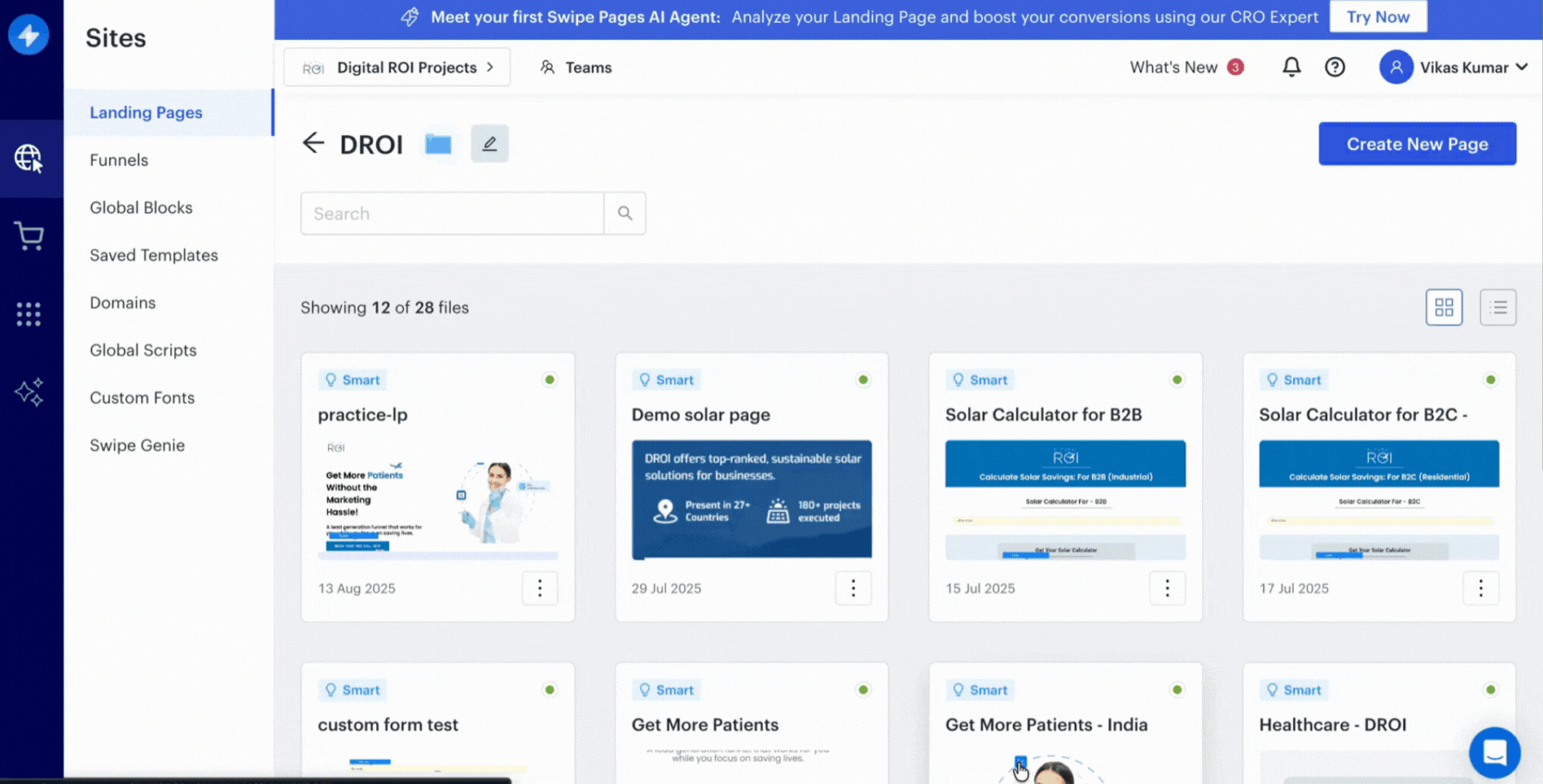Click the 17 Jul 2025 date text
Screen dimensions: 1543x784
1294,589
